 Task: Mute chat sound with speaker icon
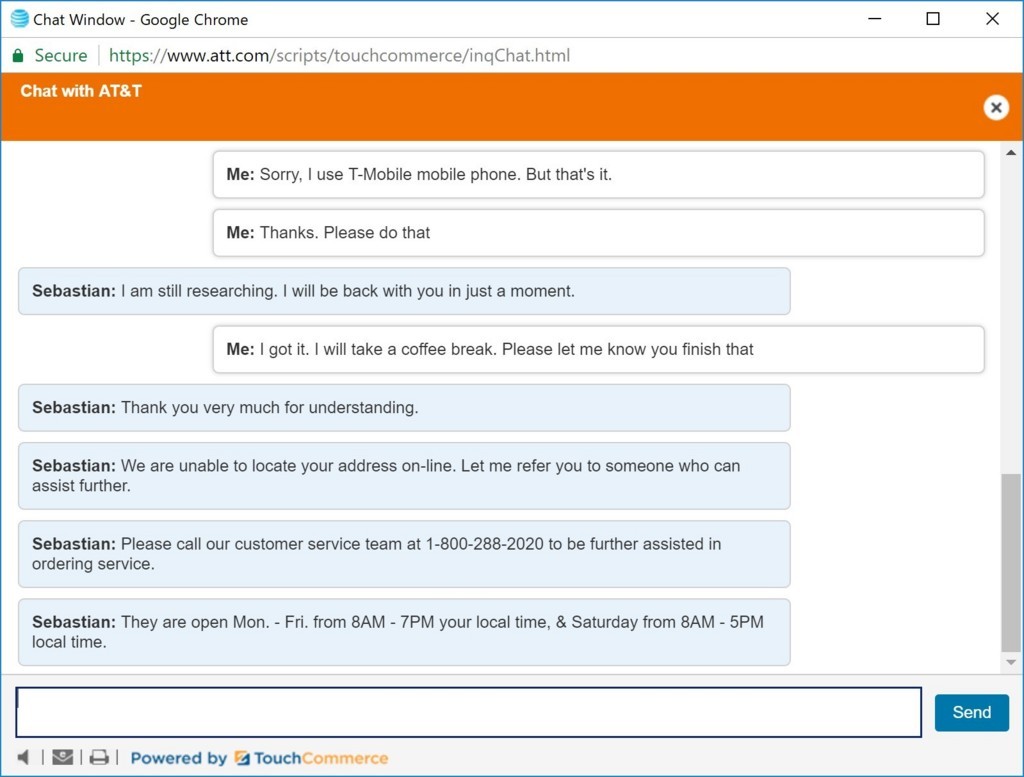click(24, 757)
